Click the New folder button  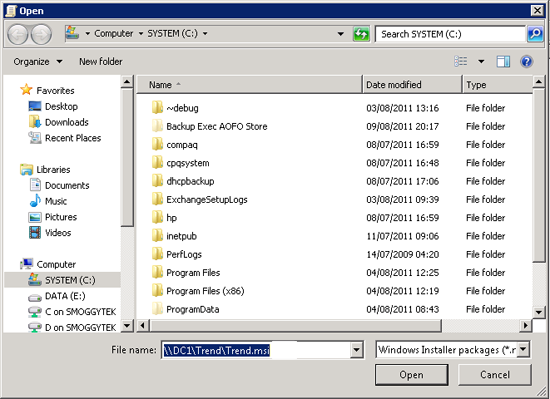coord(101,62)
